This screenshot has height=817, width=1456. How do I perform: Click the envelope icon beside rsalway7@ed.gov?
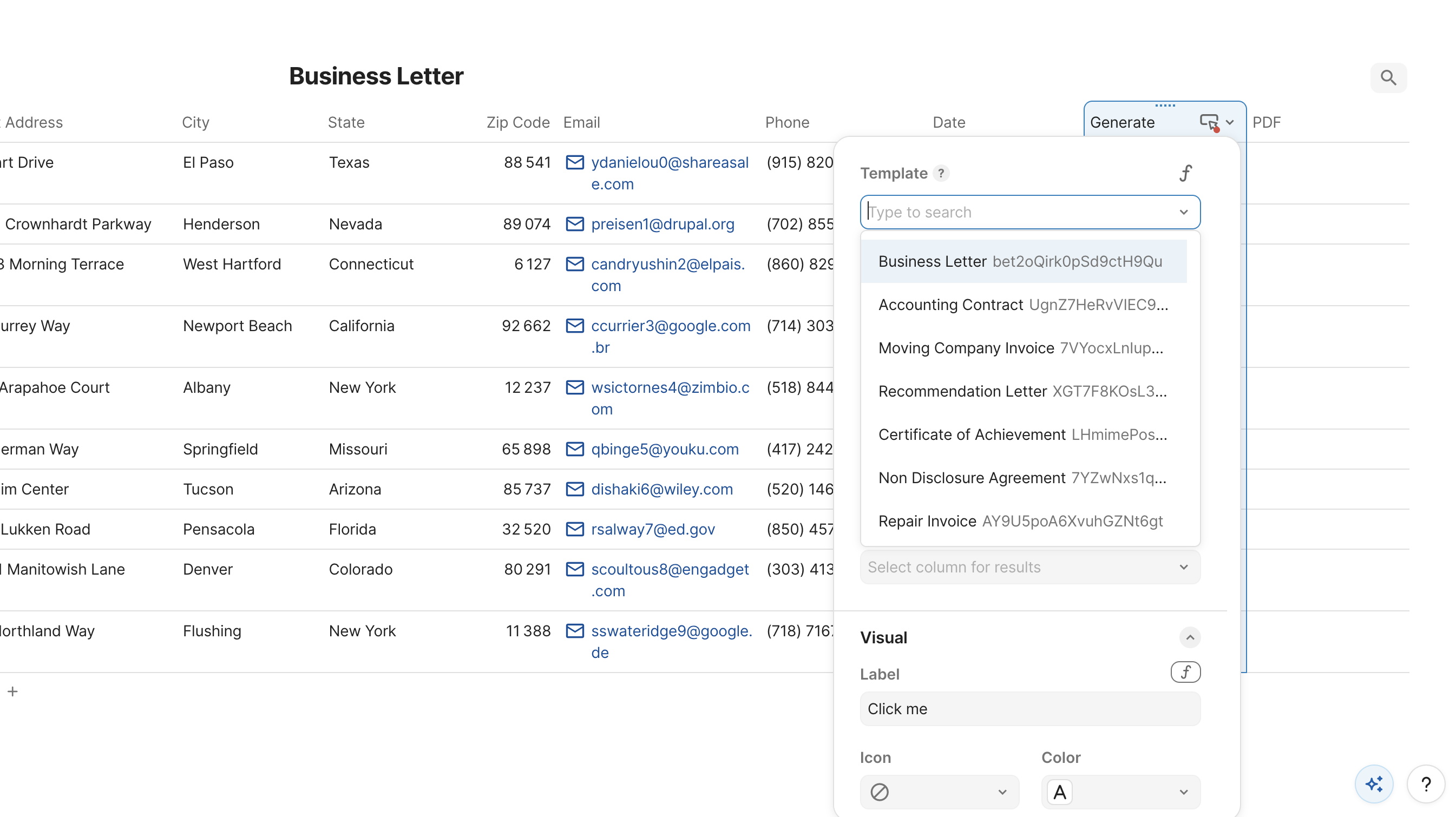(x=575, y=529)
